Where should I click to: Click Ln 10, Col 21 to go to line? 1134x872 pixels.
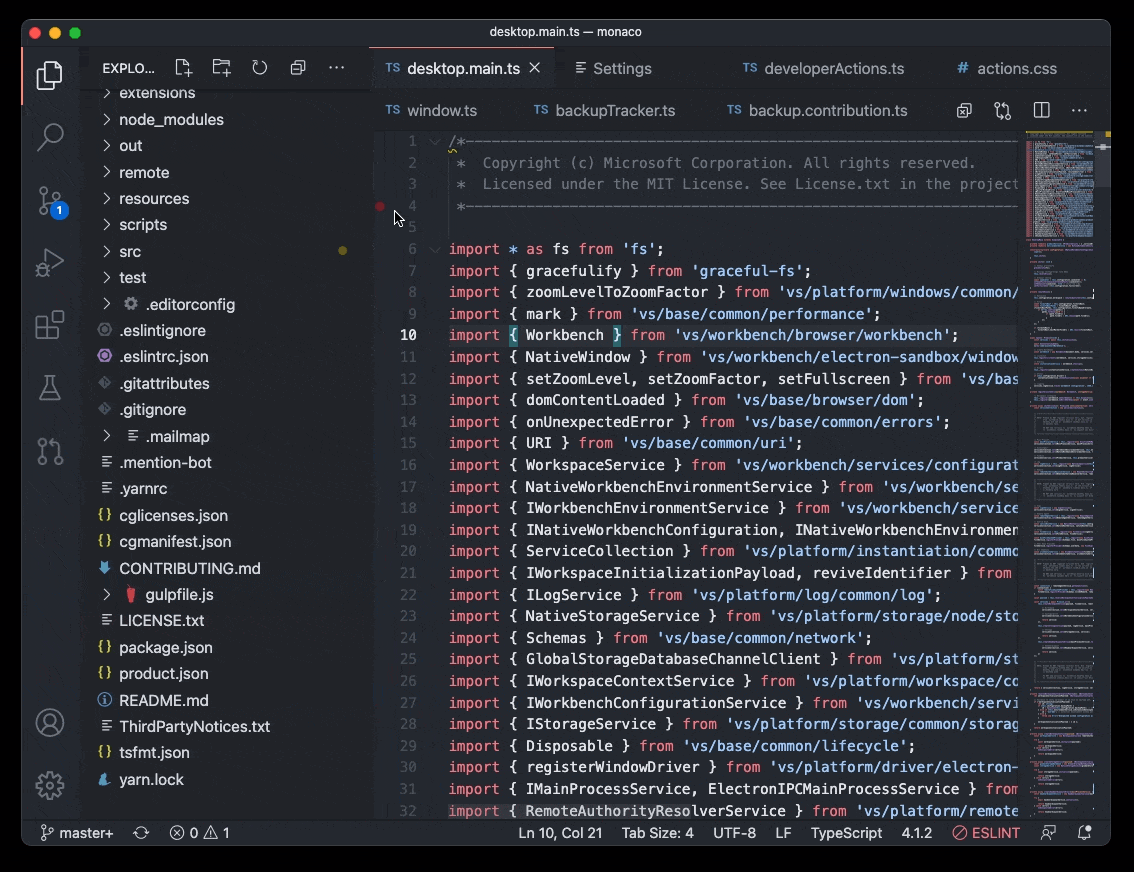[x=560, y=832]
